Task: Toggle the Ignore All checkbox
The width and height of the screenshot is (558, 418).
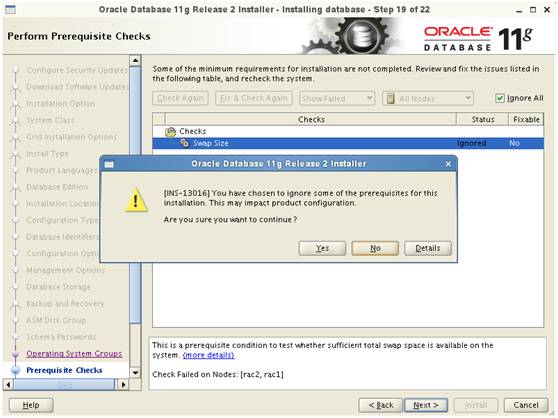Action: tap(500, 98)
